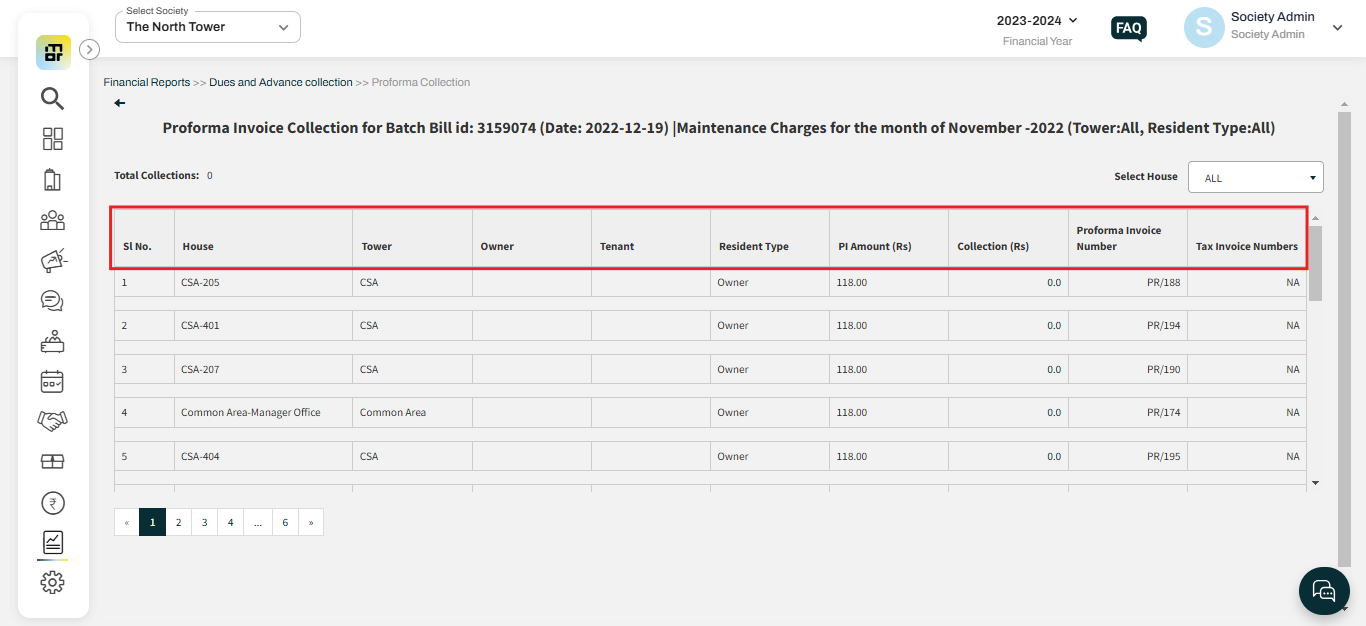Screen dimensions: 1366x626
Task: Go to next page with » button
Action: 311,522
